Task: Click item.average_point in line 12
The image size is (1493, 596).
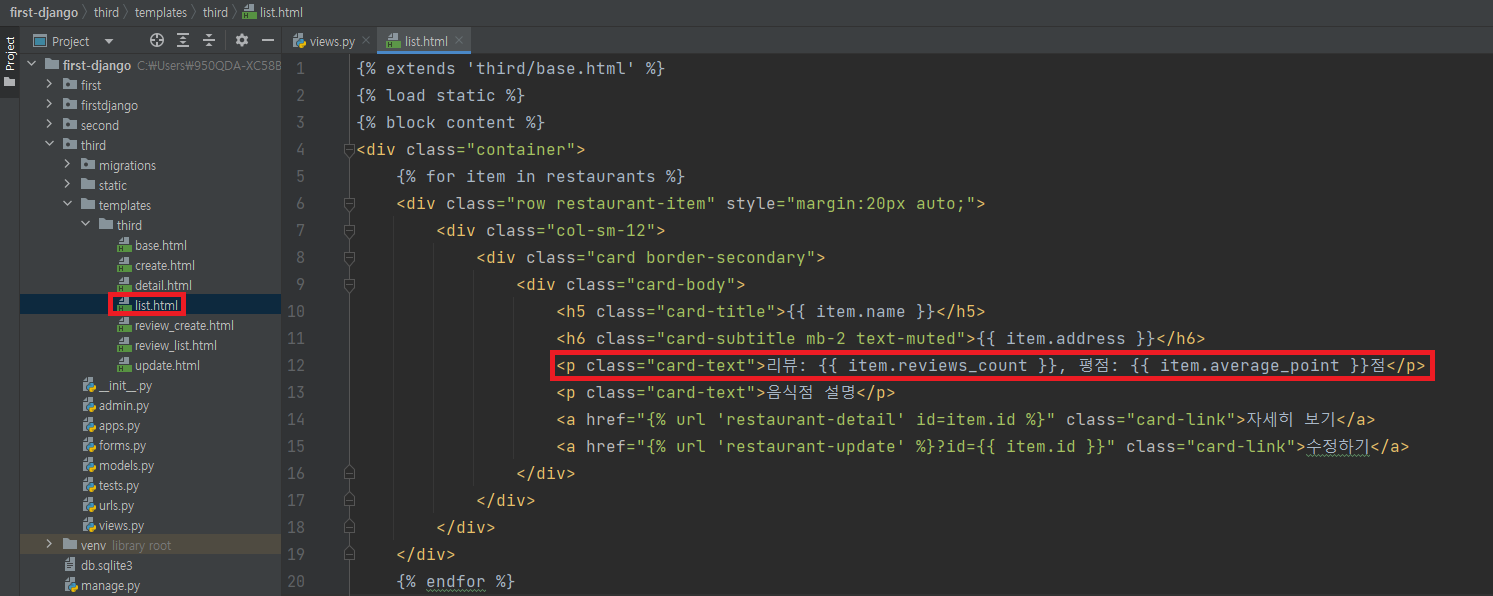Action: [1249, 366]
